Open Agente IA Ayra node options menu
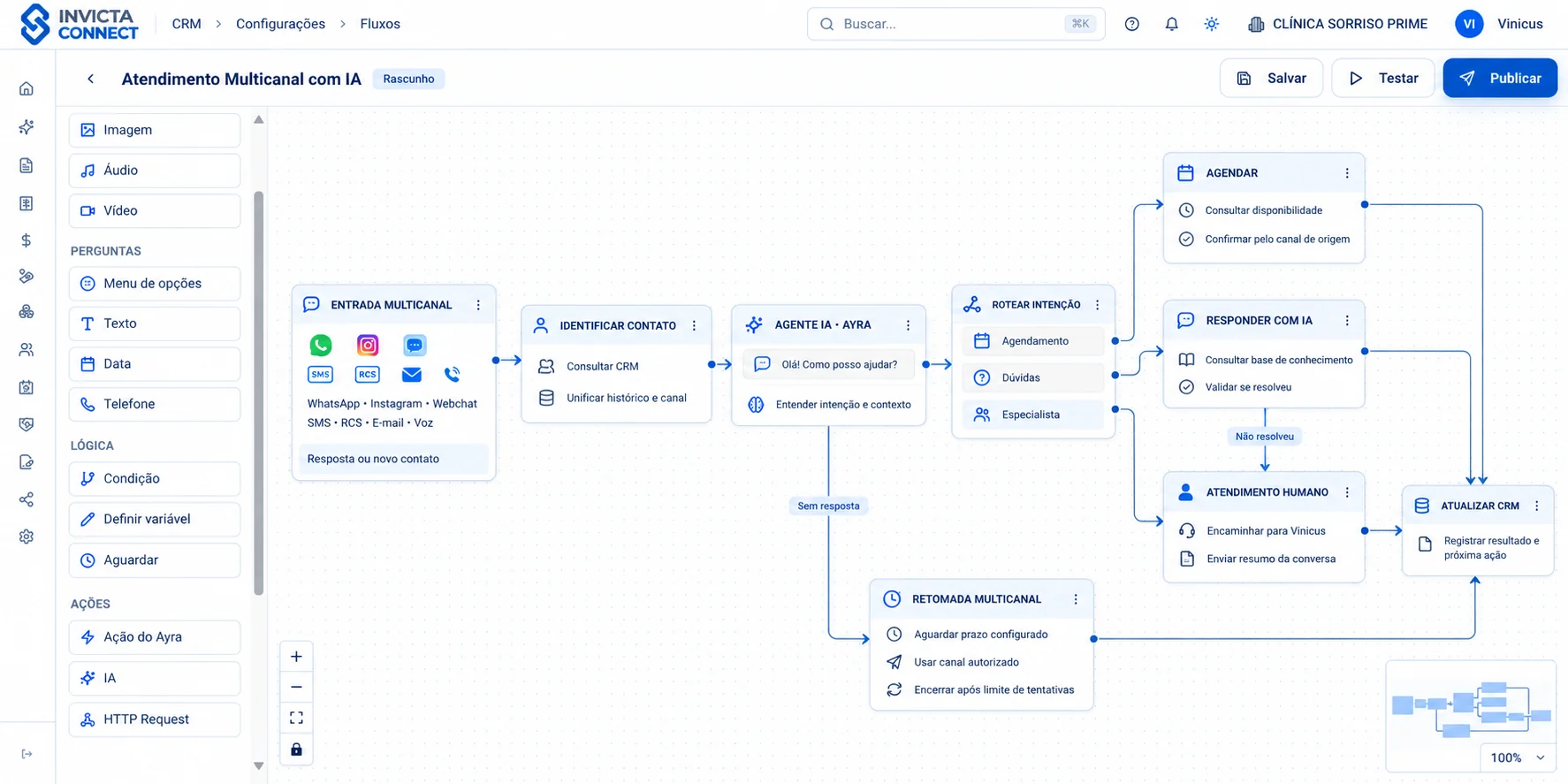Screen dimensions: 1568x784 point(908,325)
